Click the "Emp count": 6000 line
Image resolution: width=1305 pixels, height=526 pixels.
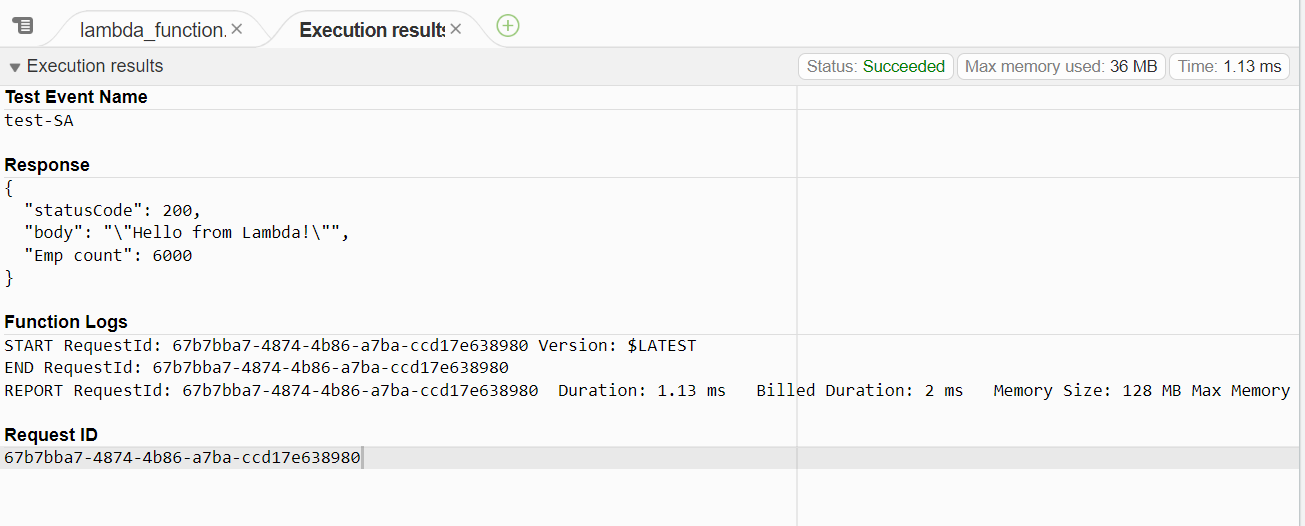[x=108, y=256]
